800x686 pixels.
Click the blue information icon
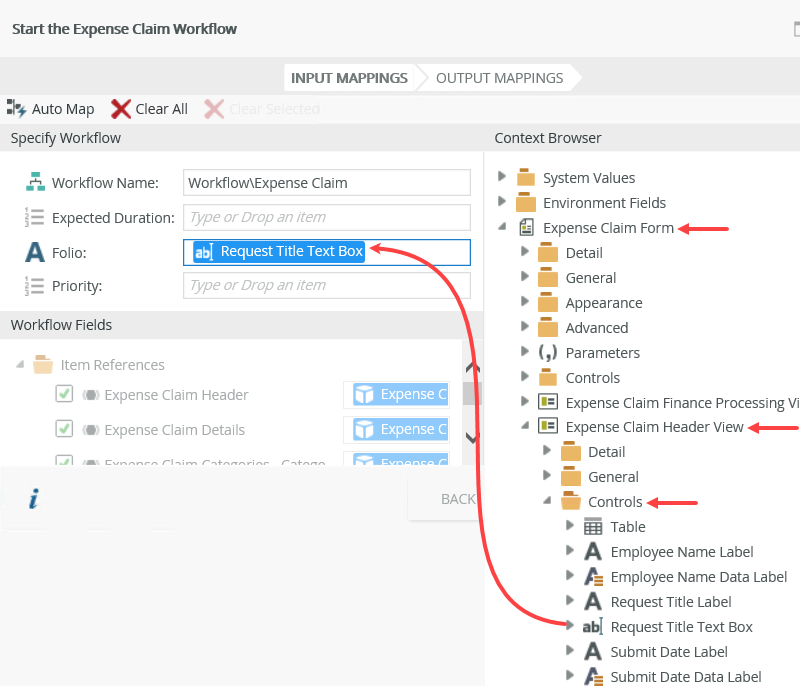coord(33,499)
